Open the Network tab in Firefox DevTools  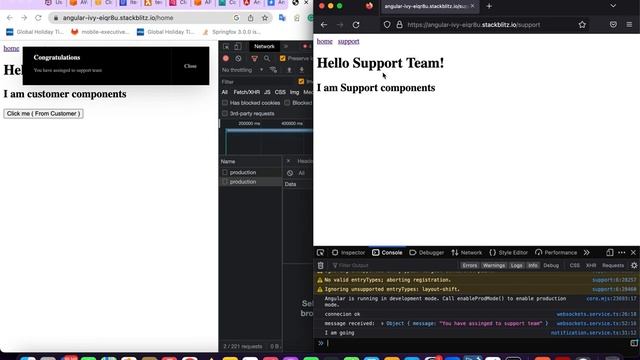tap(467, 253)
